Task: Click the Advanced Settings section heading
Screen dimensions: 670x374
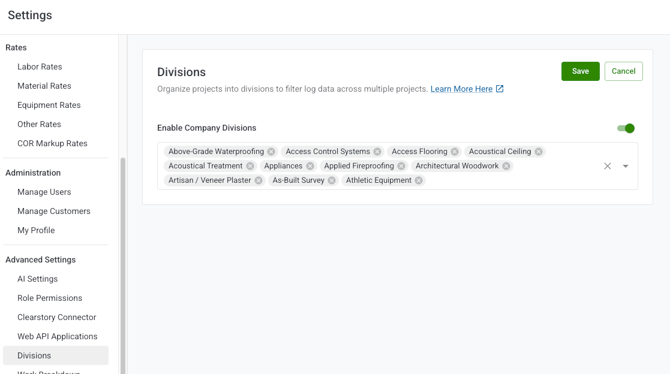Action: (41, 259)
